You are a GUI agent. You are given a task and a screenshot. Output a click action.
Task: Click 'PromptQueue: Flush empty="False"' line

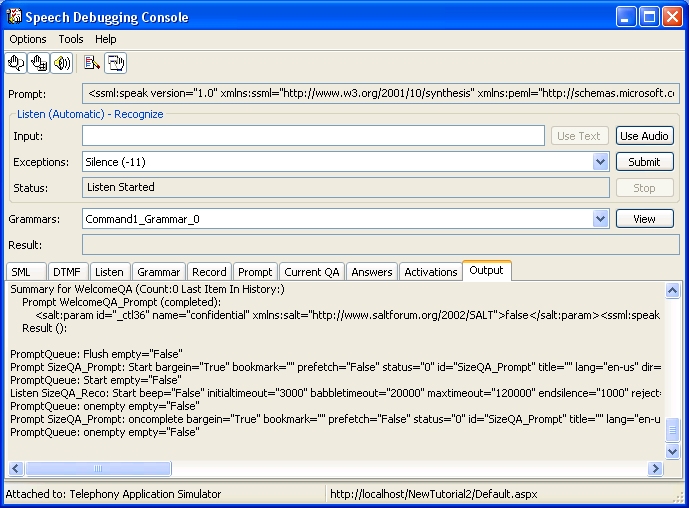pos(96,354)
